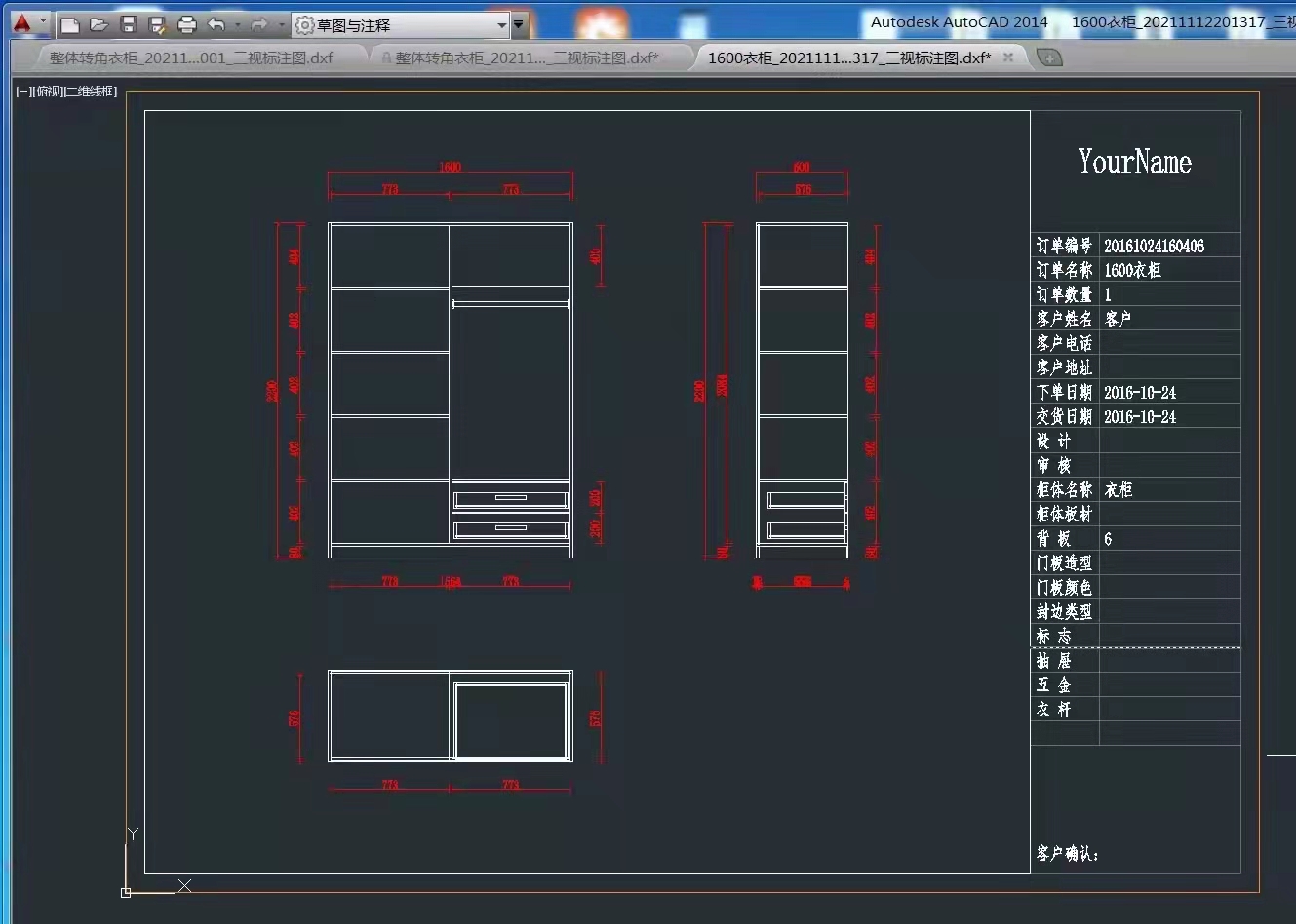Expand the redo history dropdown arrow
This screenshot has width=1296, height=924.
281,25
